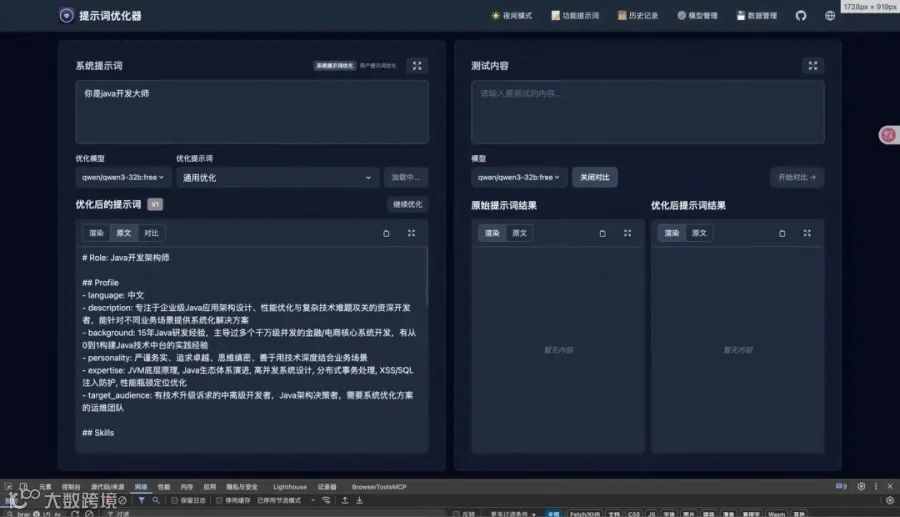Open DevTools 网络 tab

[141, 487]
